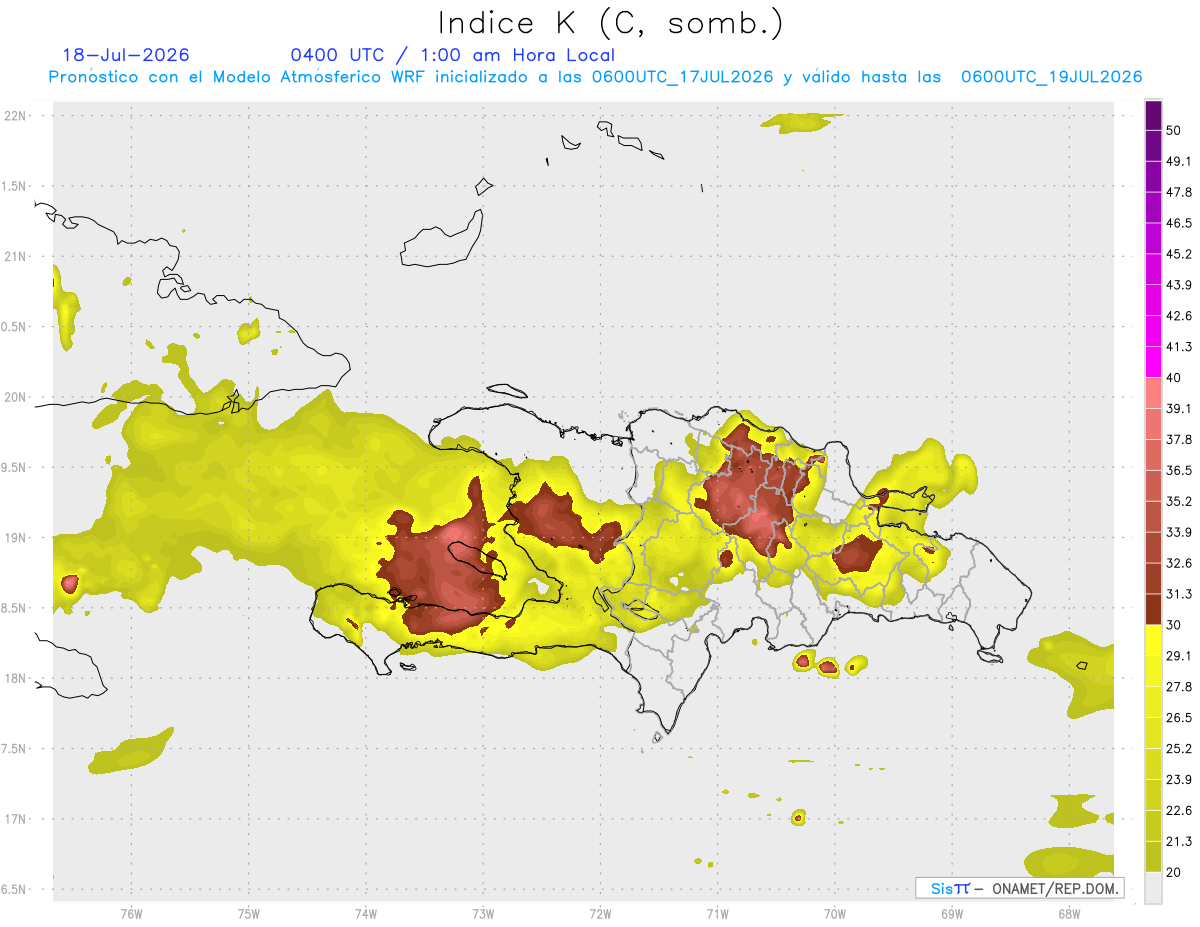Viewport: 1200px width, 927px height.
Task: Click the valid-until time '0600UTC_19JUL2026'
Action: click(x=1051, y=77)
